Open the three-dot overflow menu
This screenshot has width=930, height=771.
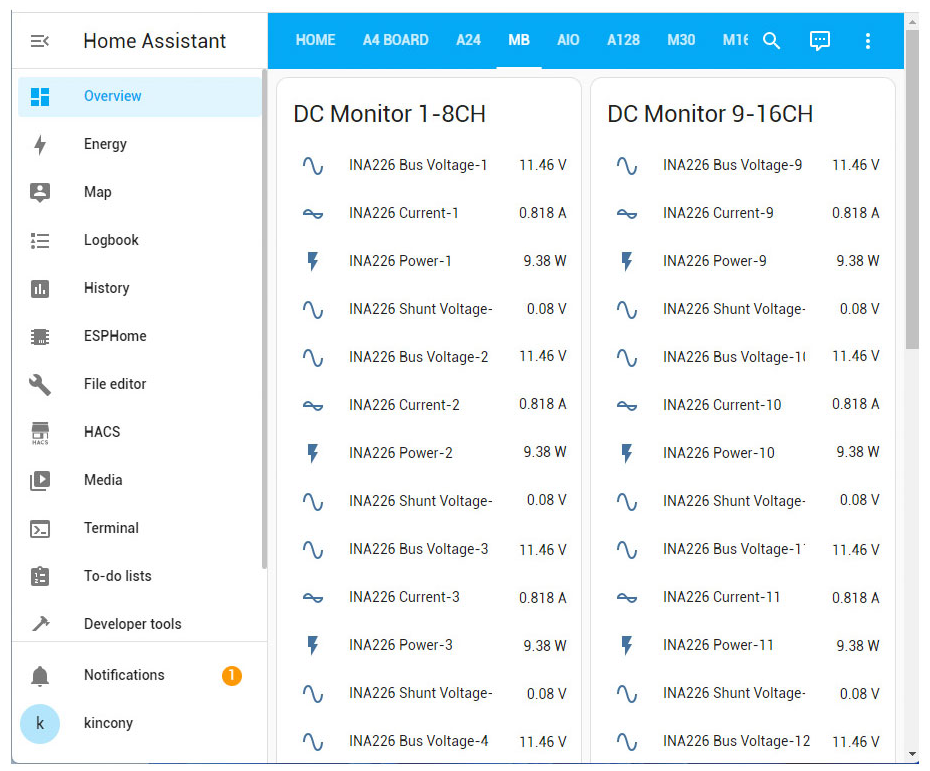pos(867,41)
